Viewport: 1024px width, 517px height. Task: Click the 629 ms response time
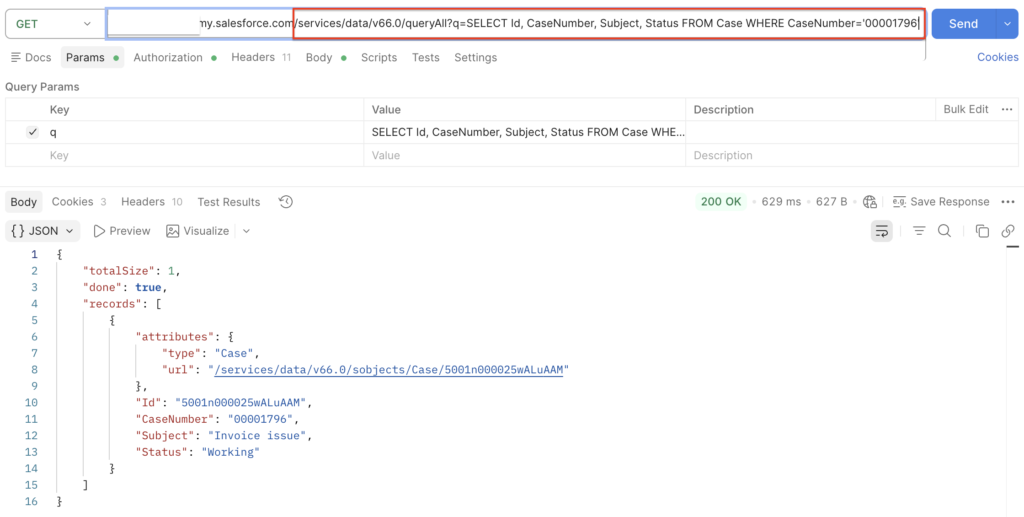[781, 202]
